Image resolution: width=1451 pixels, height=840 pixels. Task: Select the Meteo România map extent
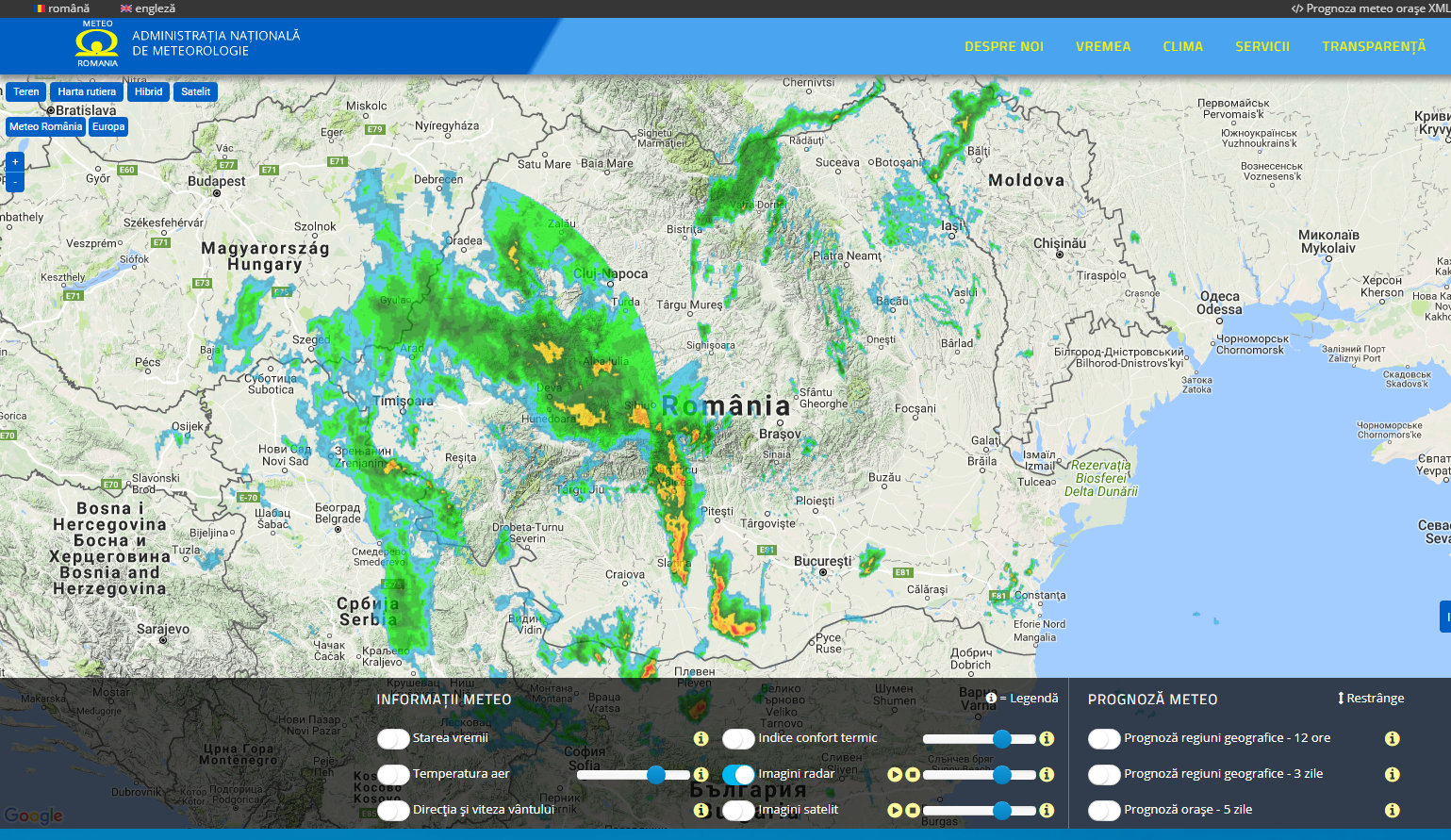[45, 126]
